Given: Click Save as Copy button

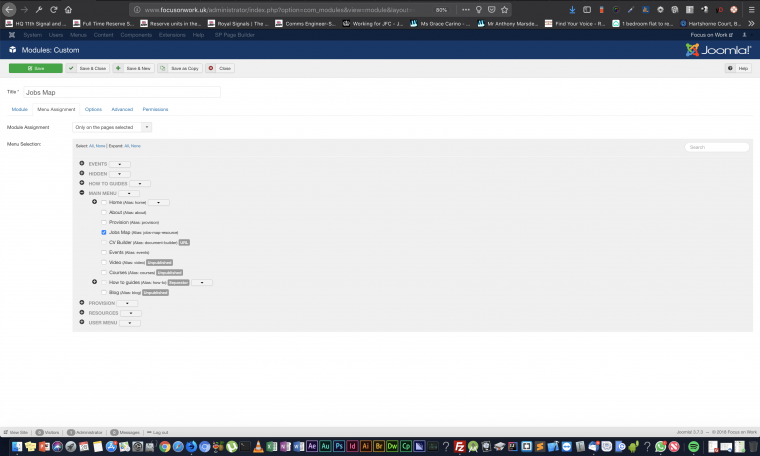Looking at the screenshot, I should (180, 68).
